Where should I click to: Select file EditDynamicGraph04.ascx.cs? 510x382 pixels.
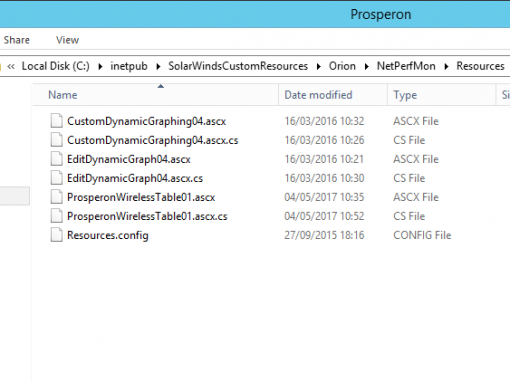135,178
